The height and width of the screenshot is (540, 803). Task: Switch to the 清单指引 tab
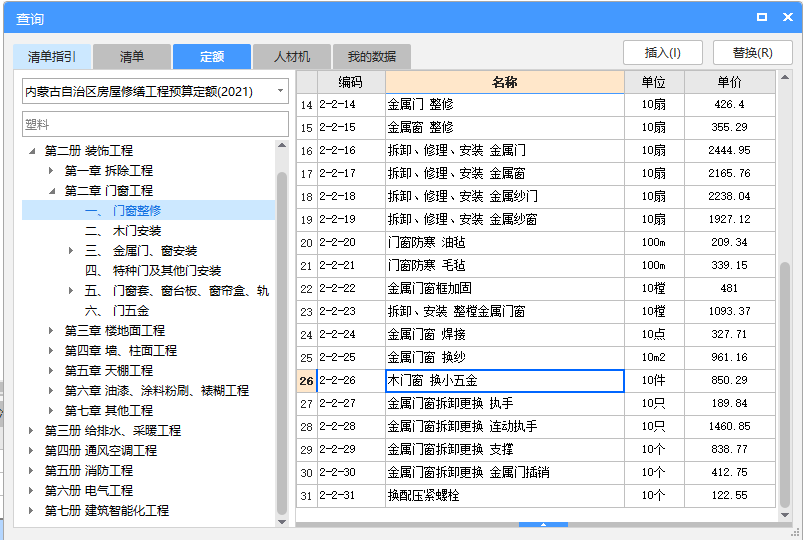pyautogui.click(x=52, y=56)
